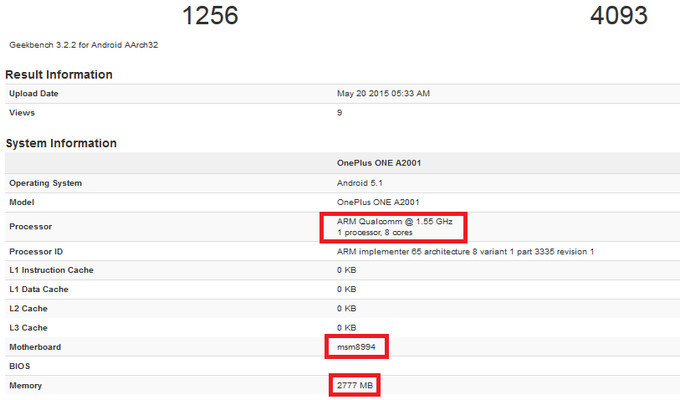Click the Operating System label

click(x=46, y=183)
